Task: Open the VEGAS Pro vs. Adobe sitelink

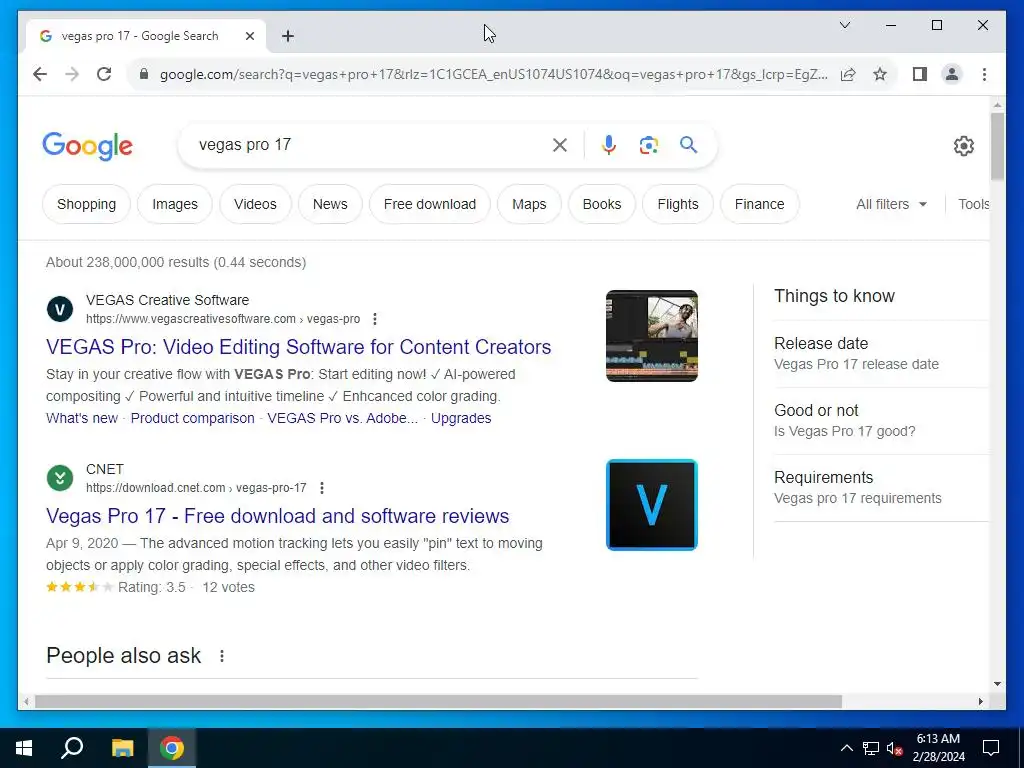Action: [342, 418]
